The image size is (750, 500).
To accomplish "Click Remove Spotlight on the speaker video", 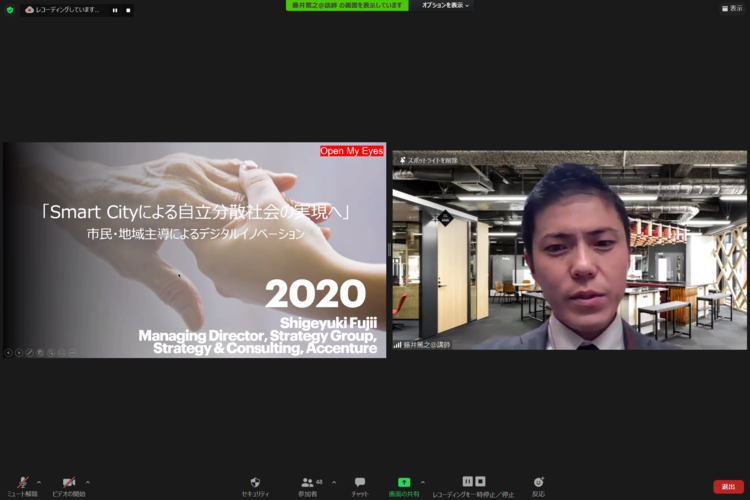I will (x=429, y=160).
